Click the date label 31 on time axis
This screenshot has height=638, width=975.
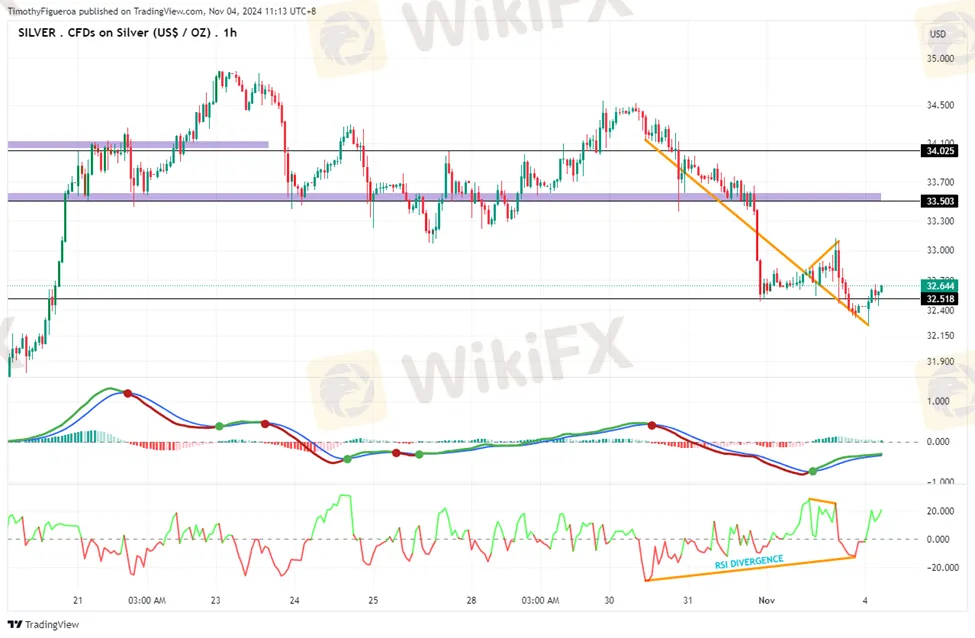pyautogui.click(x=687, y=600)
